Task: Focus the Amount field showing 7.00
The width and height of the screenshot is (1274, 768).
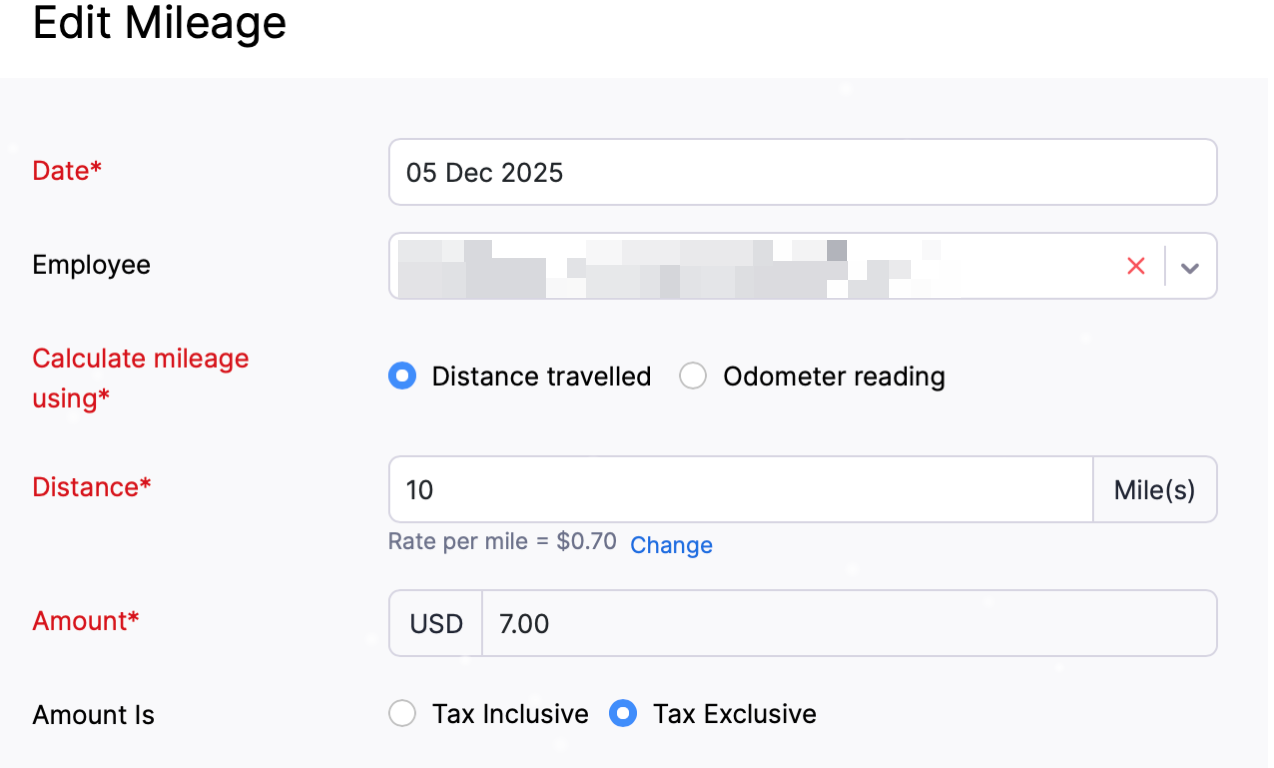Action: coord(848,624)
